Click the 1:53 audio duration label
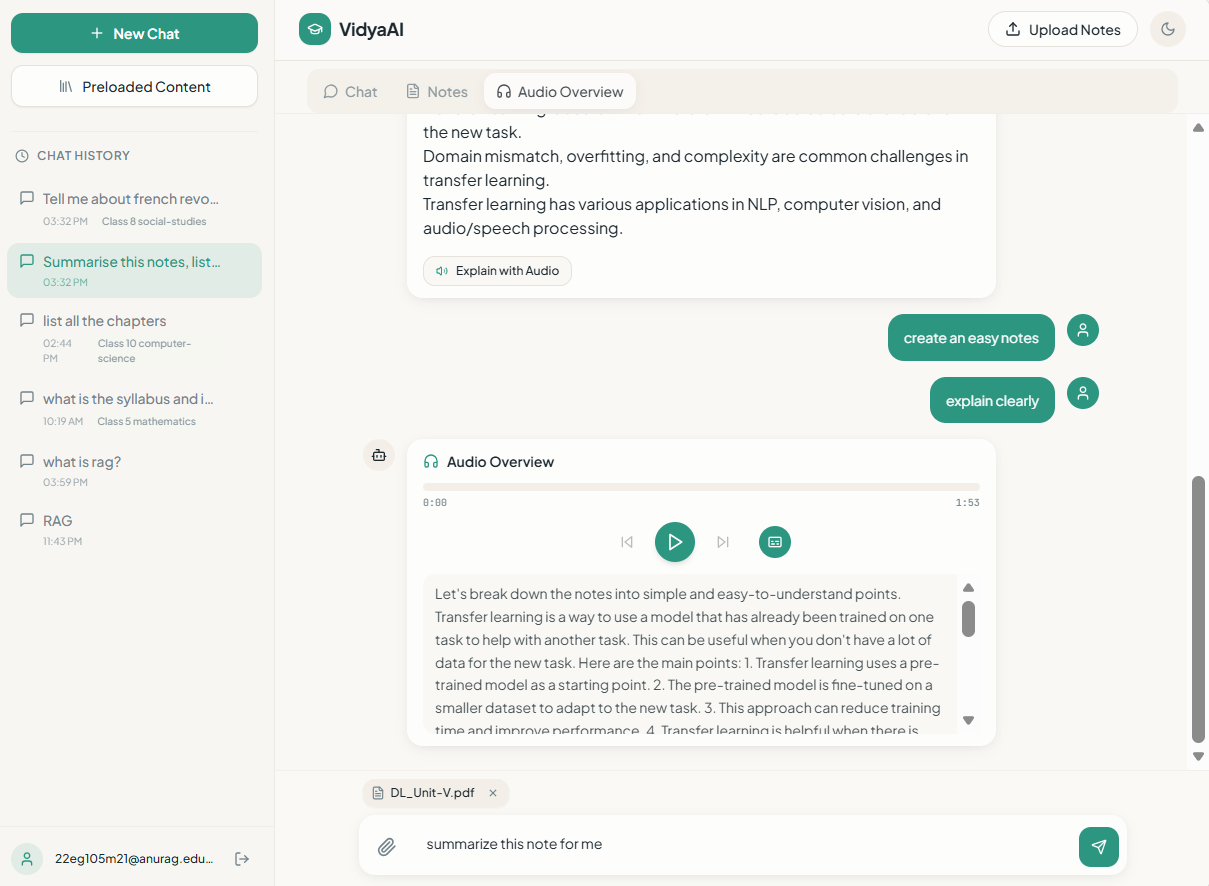Image resolution: width=1209 pixels, height=886 pixels. (x=967, y=503)
